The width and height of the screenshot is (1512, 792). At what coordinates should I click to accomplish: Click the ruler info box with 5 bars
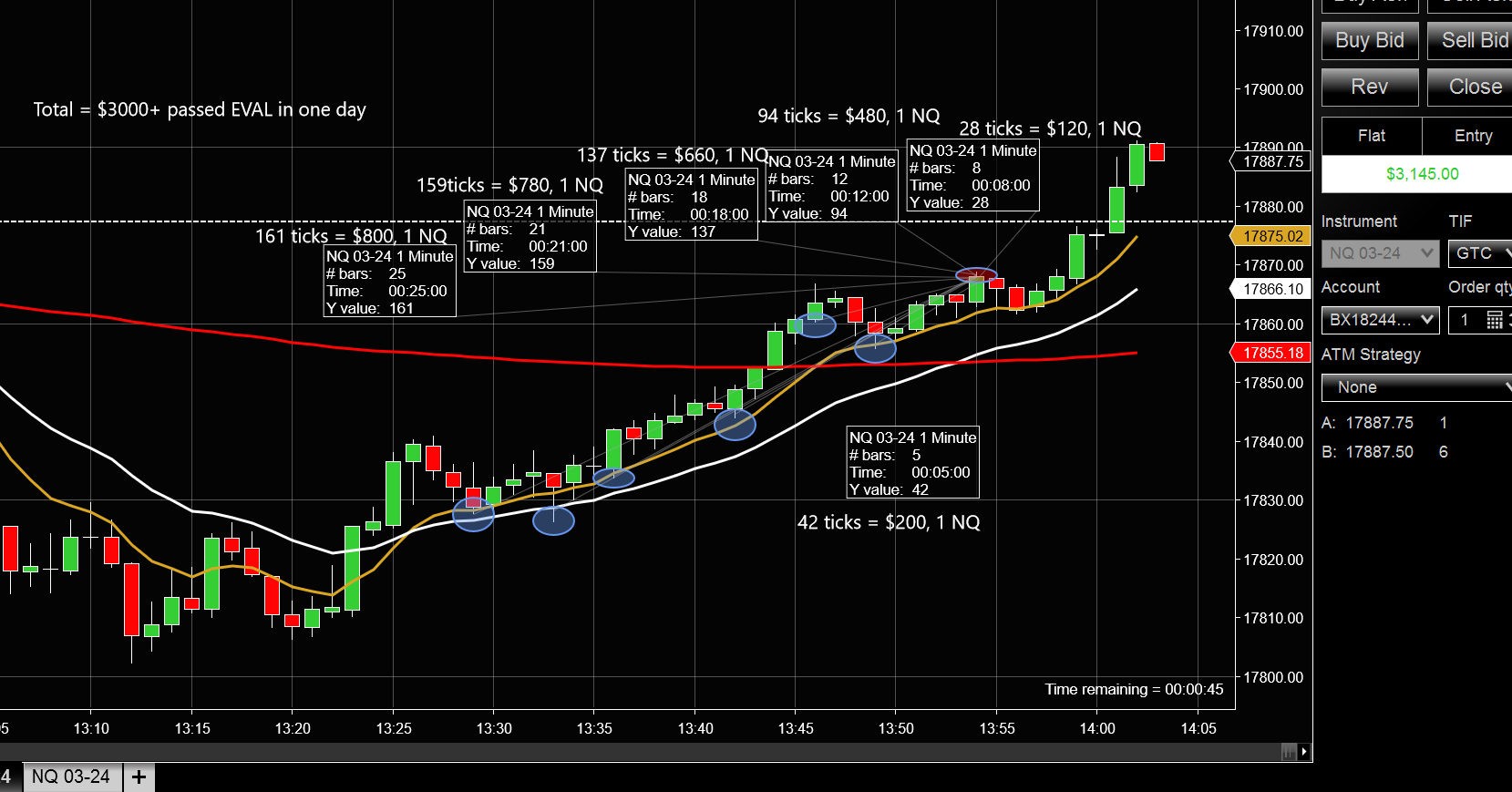913,463
